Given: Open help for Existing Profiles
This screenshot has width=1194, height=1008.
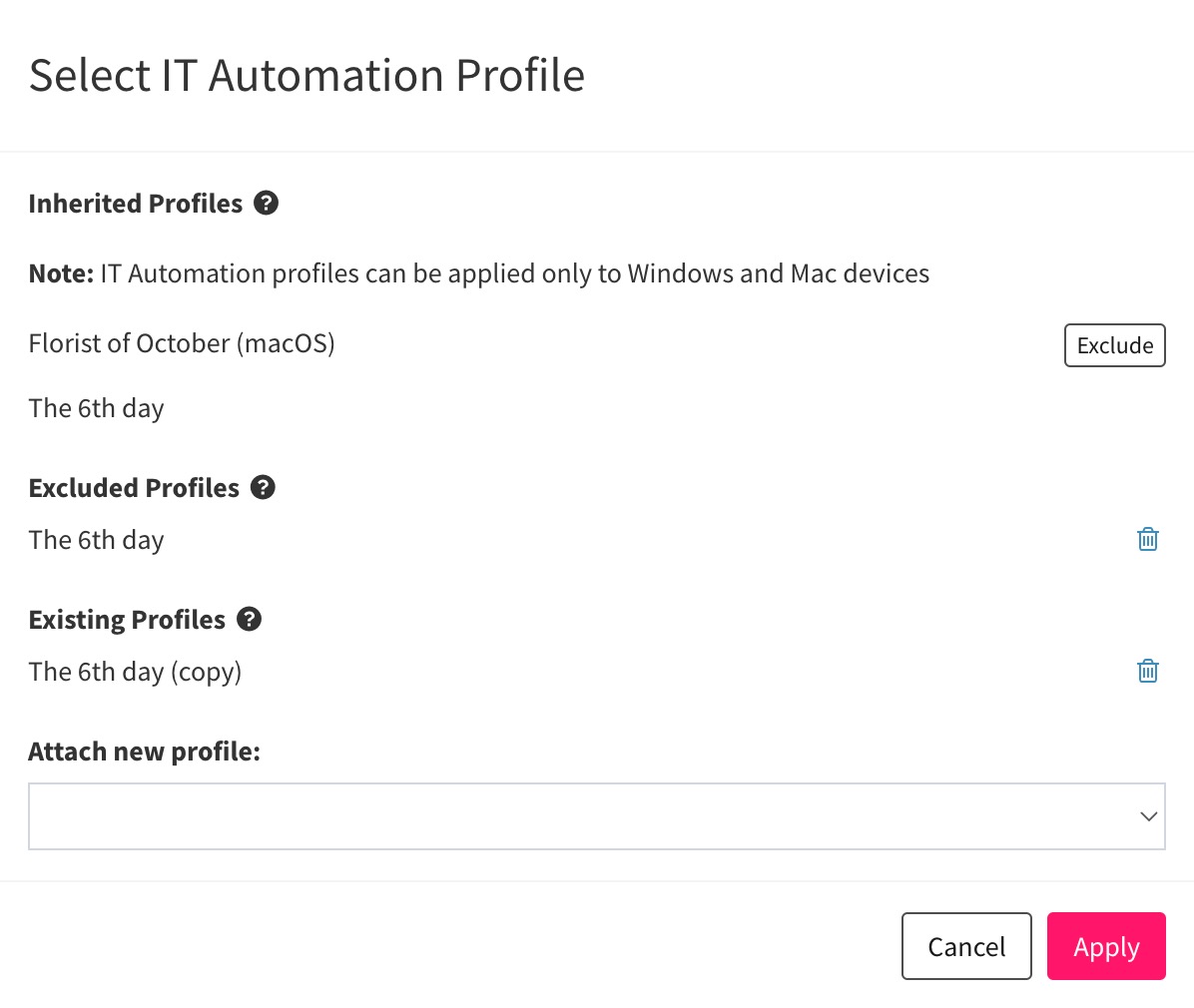Looking at the screenshot, I should tap(250, 619).
